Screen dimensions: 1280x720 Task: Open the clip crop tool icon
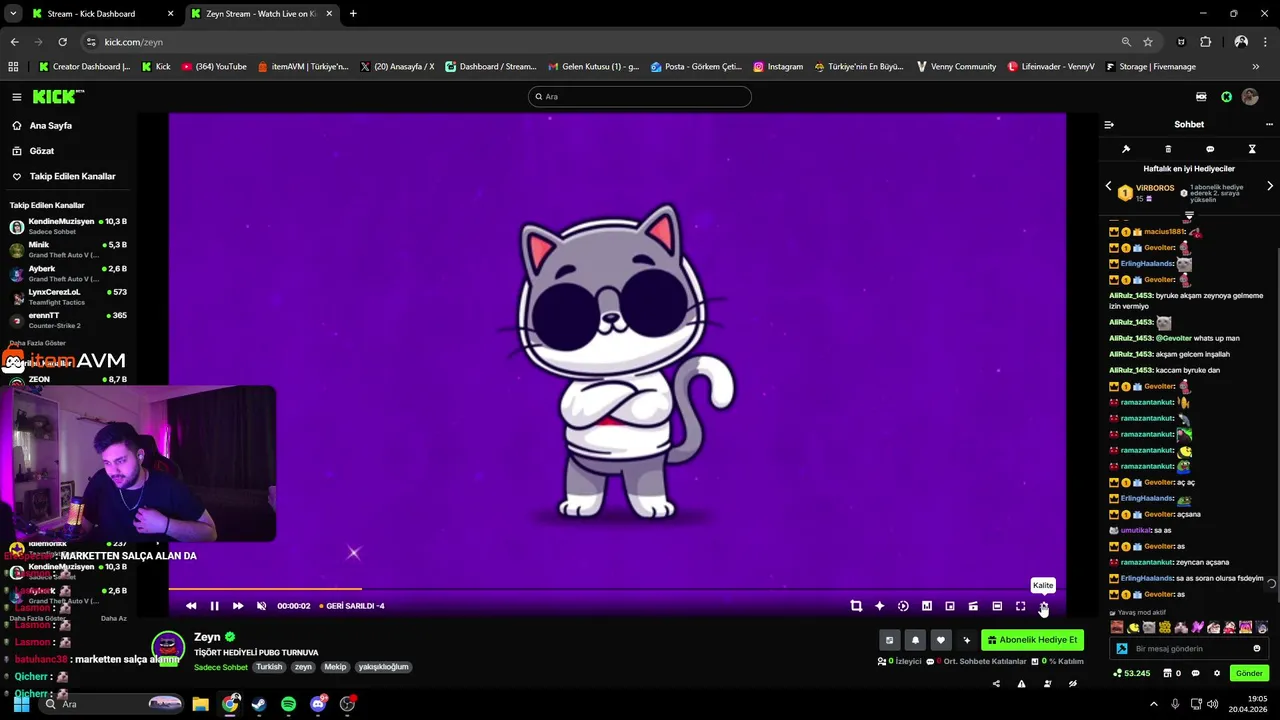[856, 606]
